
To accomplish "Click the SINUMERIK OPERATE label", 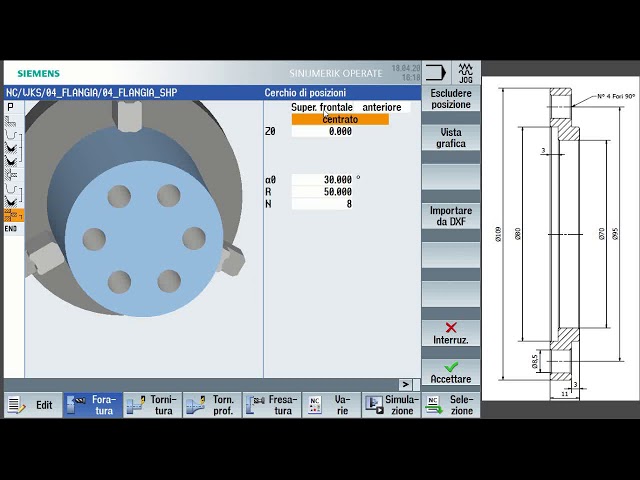I will 336,73.
